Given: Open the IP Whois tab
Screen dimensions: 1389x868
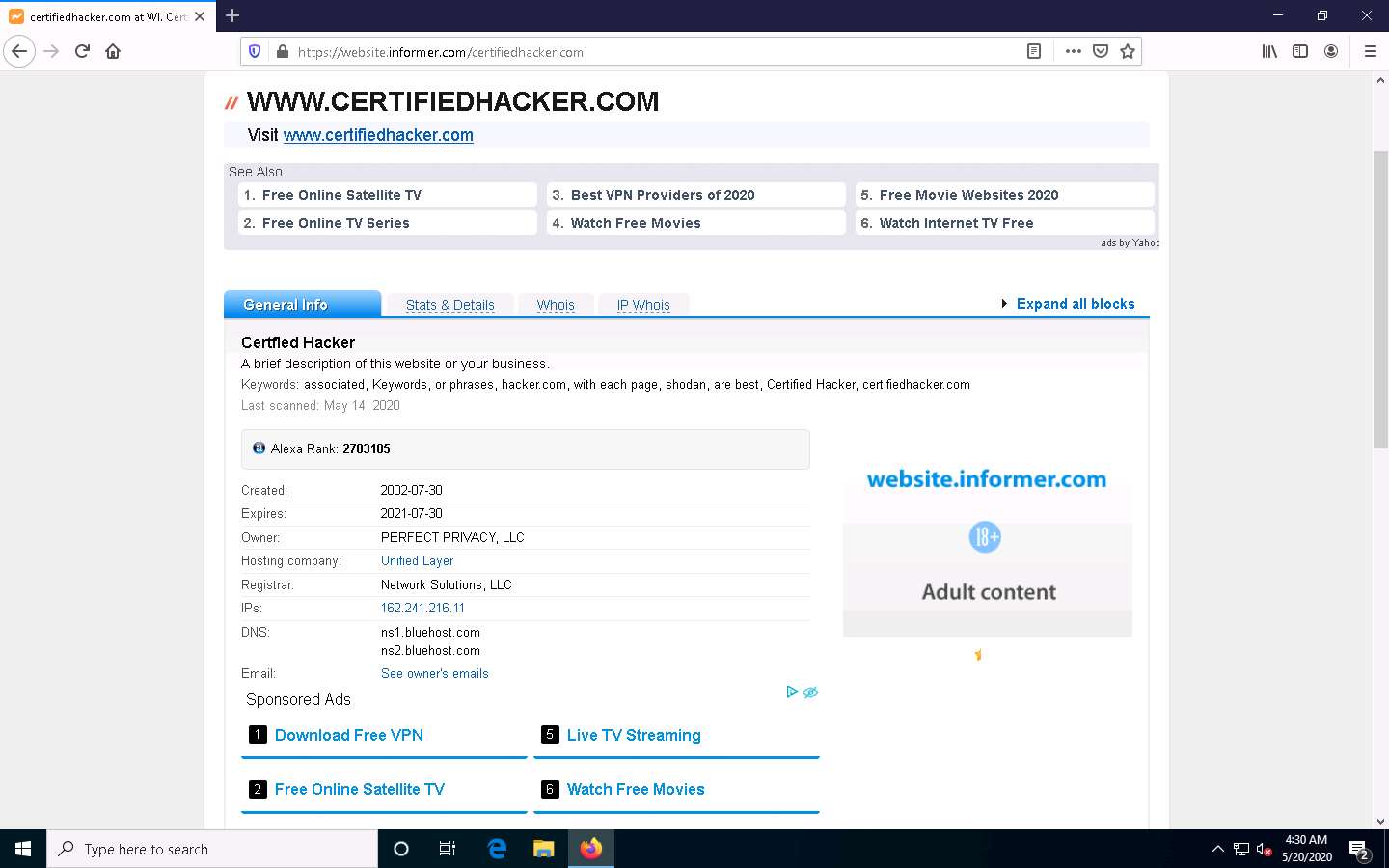Looking at the screenshot, I should 643,305.
